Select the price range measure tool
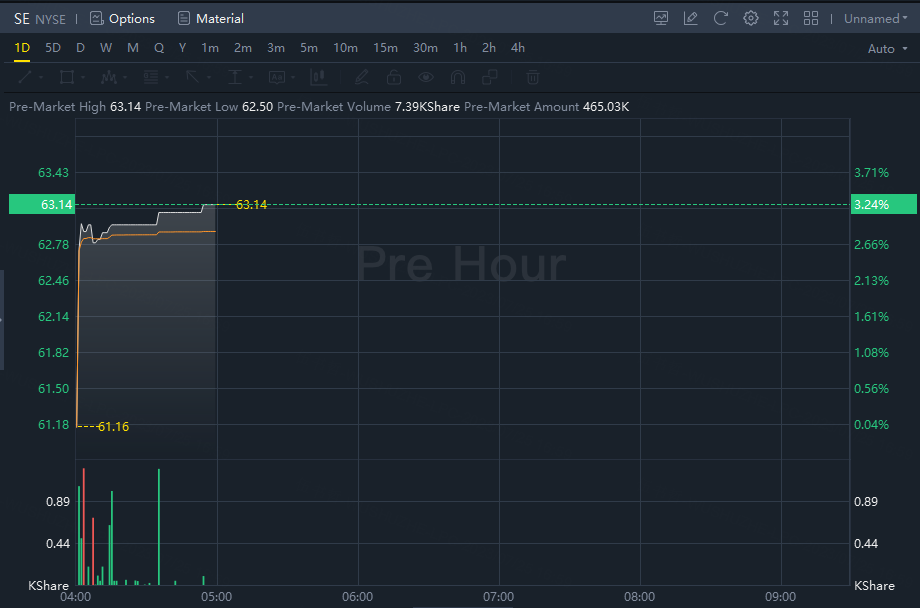 235,77
